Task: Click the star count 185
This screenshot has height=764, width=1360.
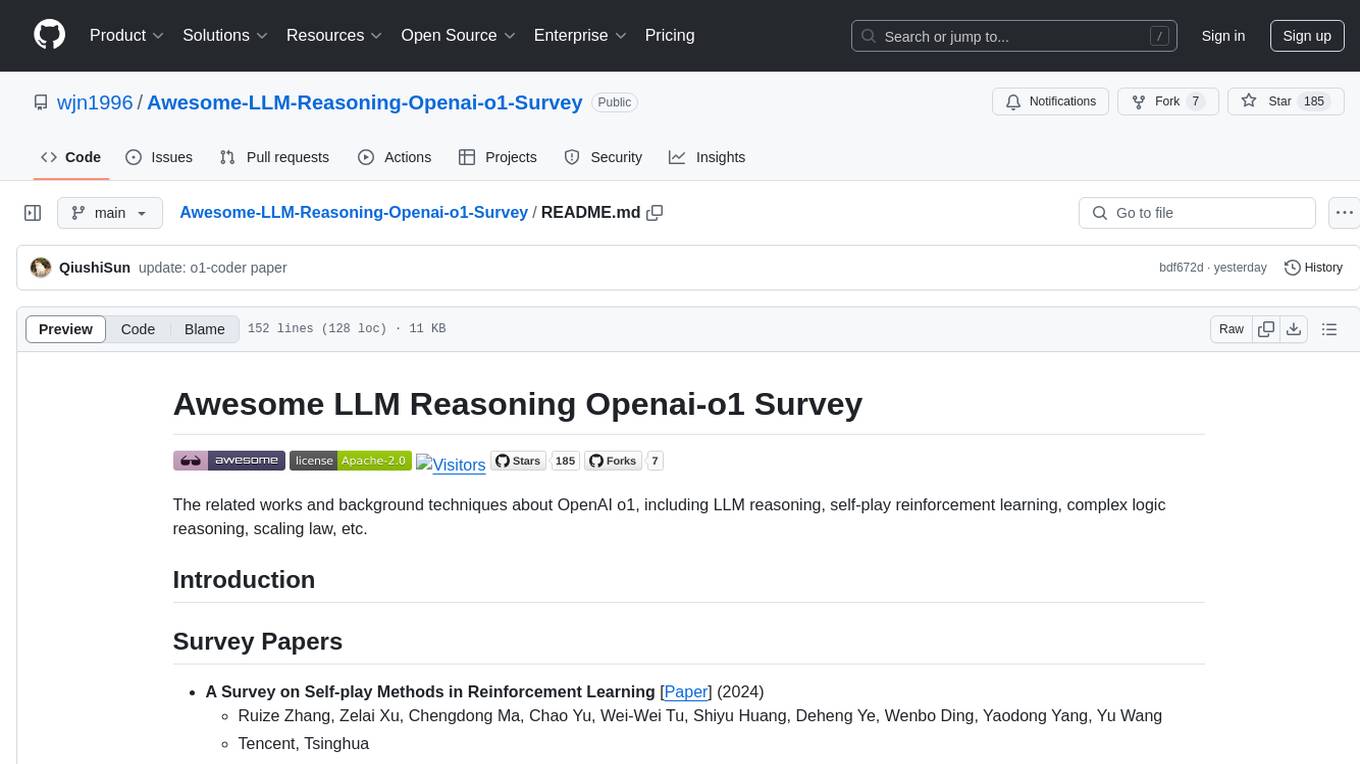Action: 1314,101
